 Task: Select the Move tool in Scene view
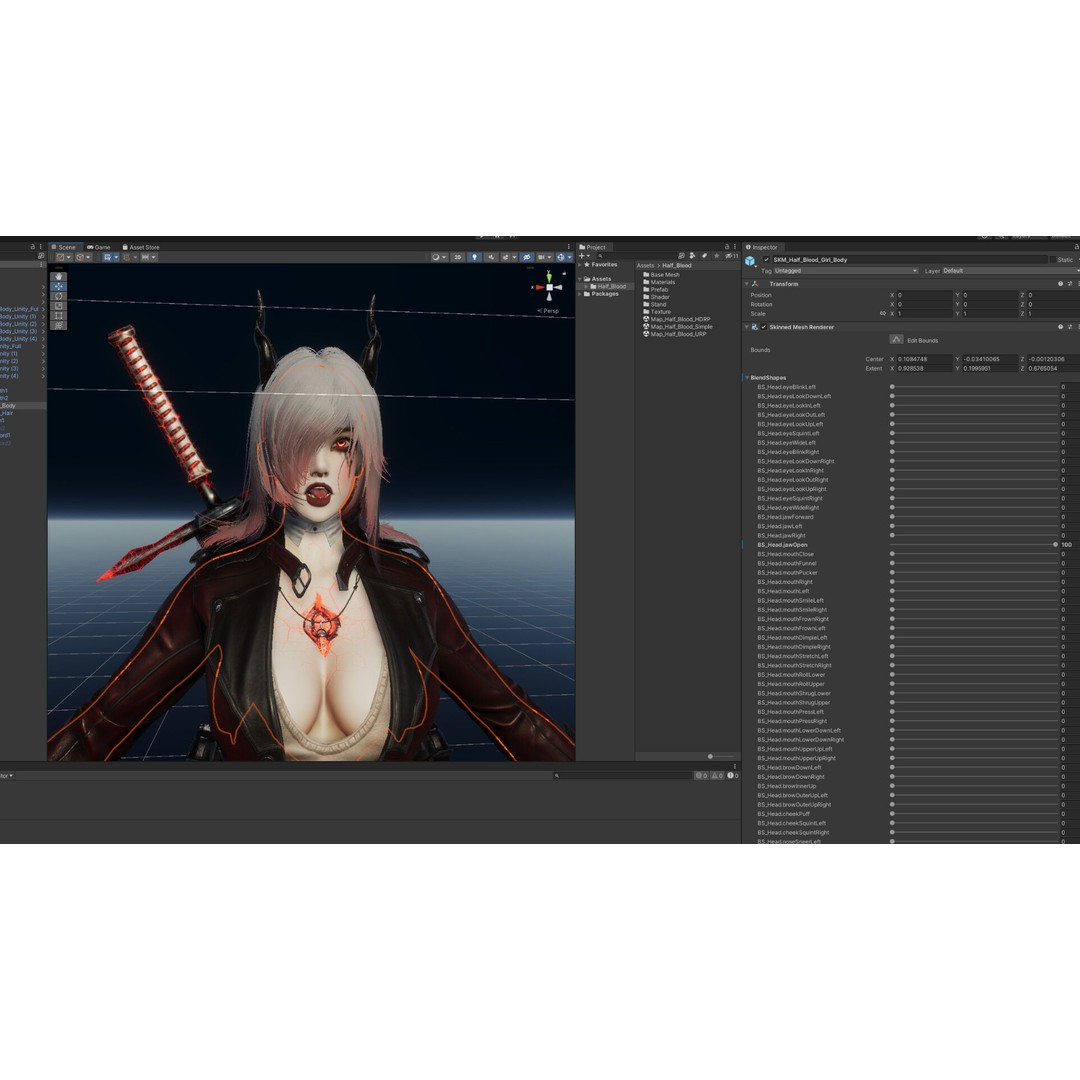pos(59,286)
